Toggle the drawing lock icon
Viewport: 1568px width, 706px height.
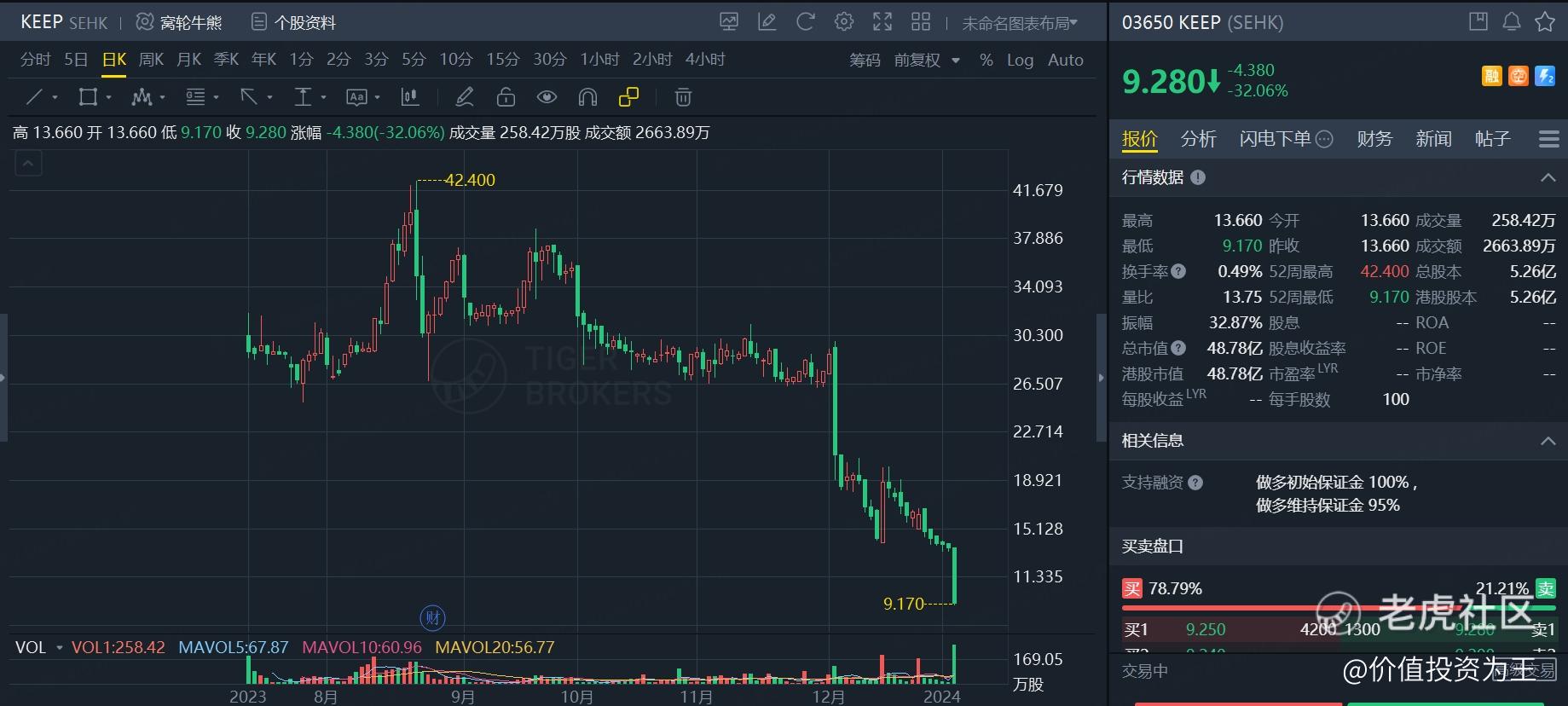tap(506, 97)
